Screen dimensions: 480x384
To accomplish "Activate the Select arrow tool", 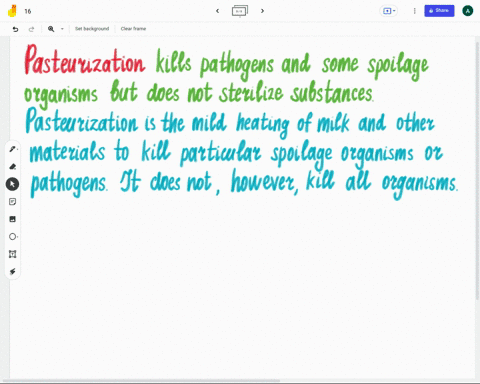I will [x=12, y=184].
